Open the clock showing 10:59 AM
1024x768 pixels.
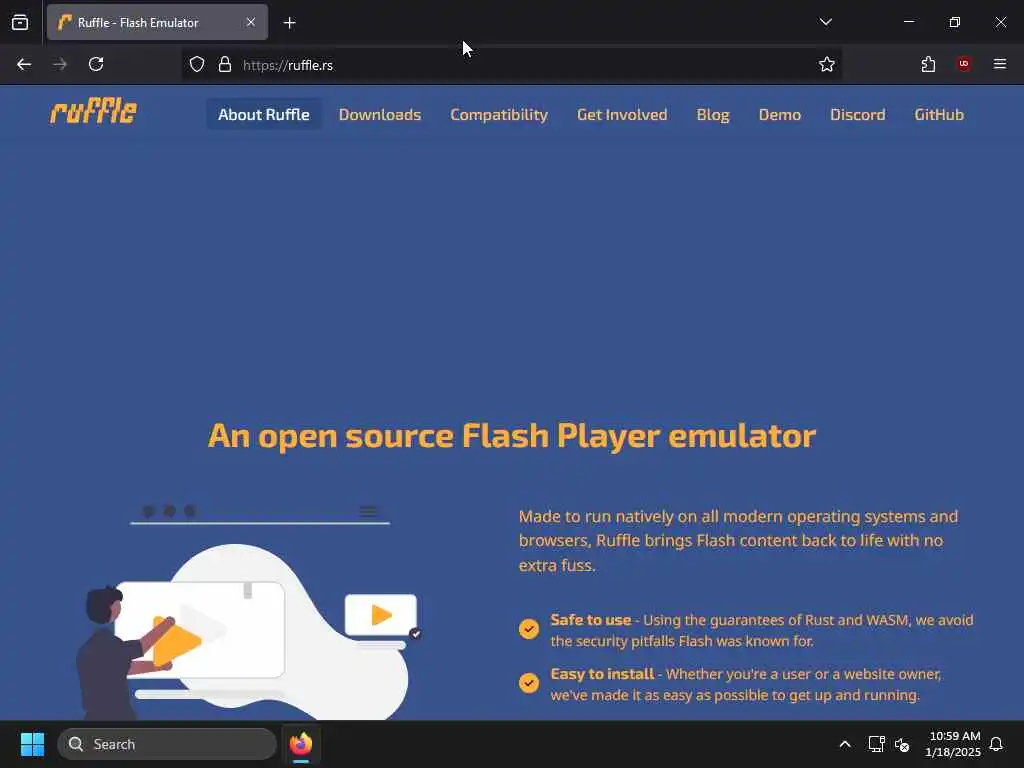pos(953,744)
